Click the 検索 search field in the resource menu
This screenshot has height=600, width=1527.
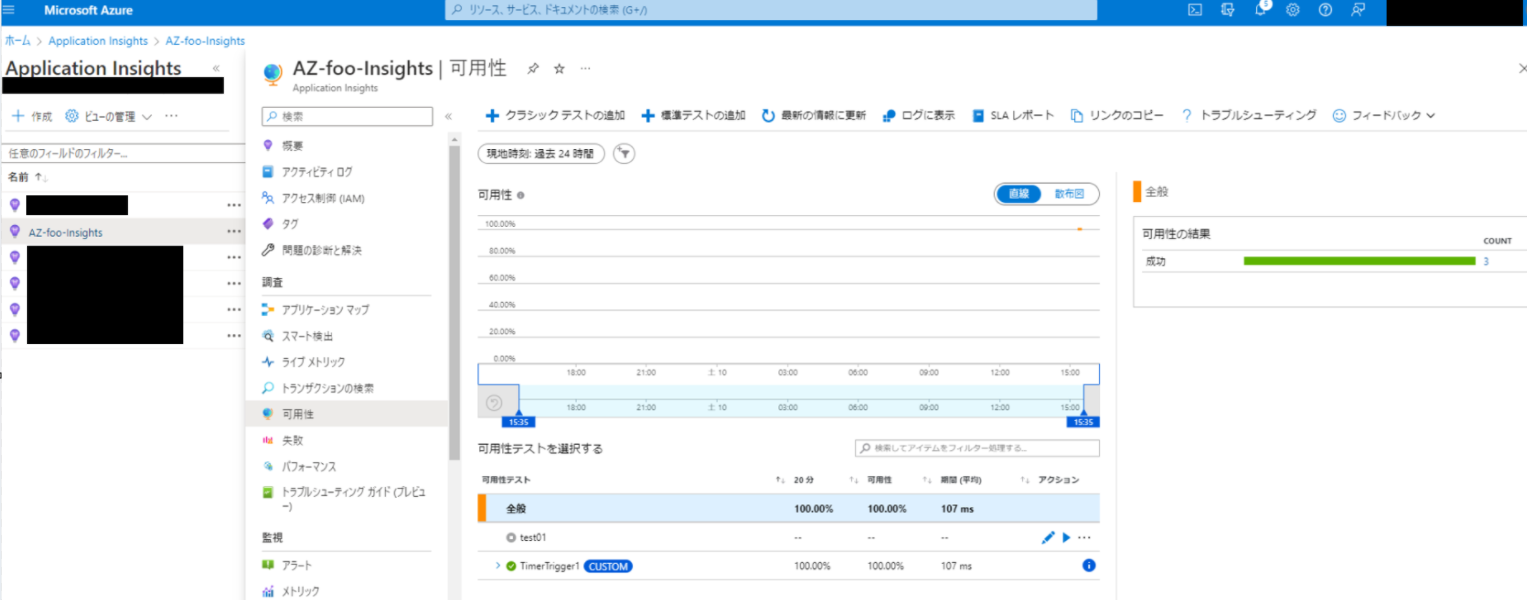[x=346, y=116]
